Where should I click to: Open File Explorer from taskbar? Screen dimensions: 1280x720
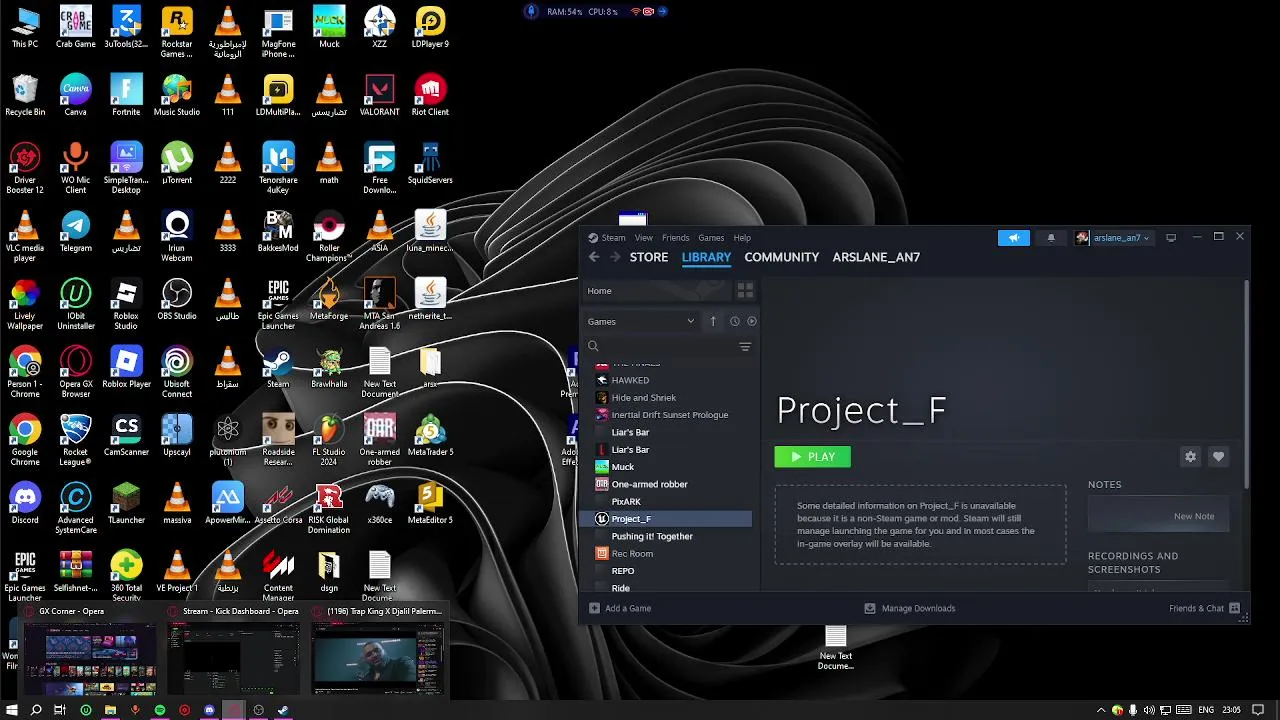[x=110, y=710]
